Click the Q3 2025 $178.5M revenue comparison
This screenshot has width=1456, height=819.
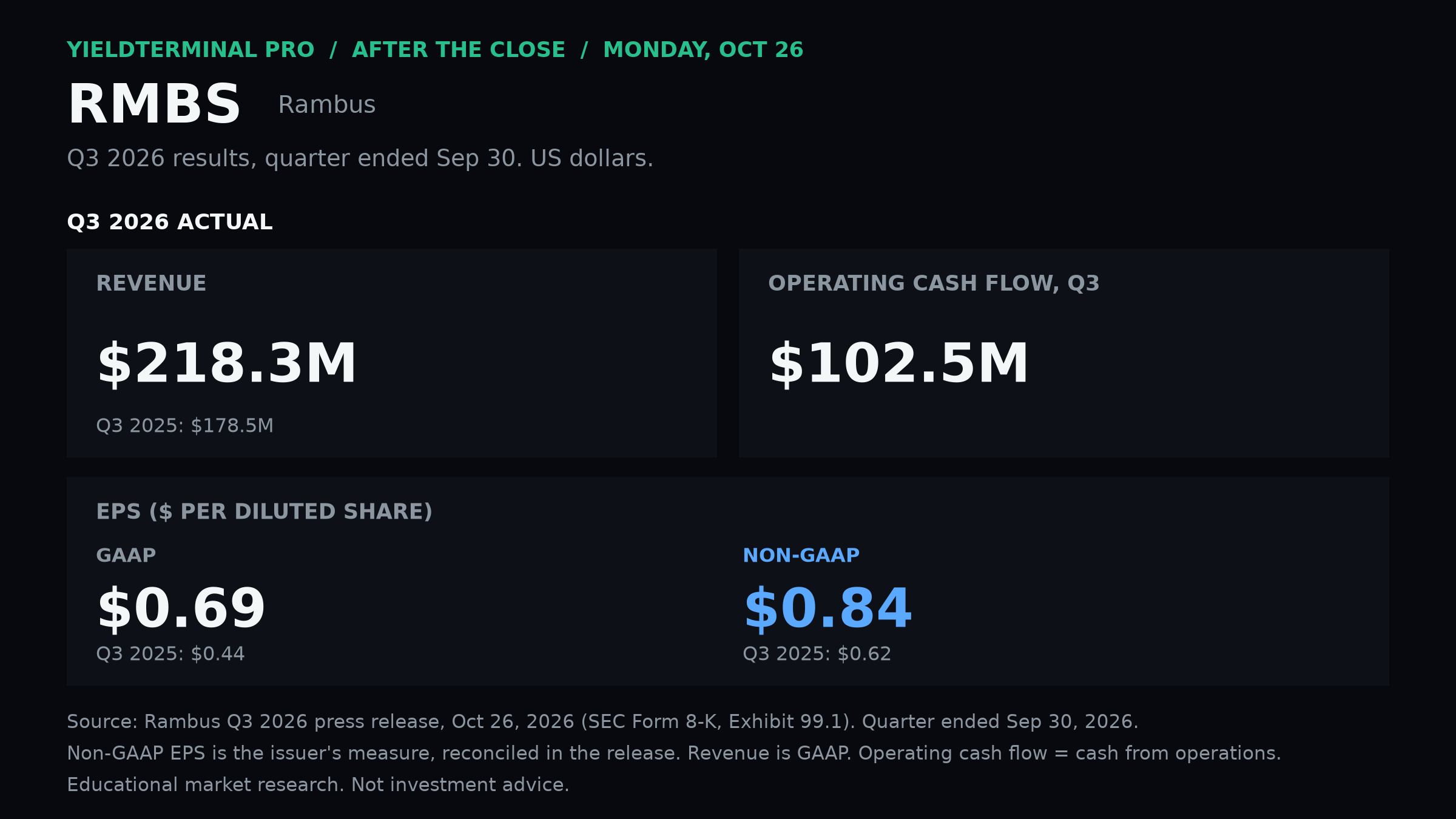coord(185,426)
